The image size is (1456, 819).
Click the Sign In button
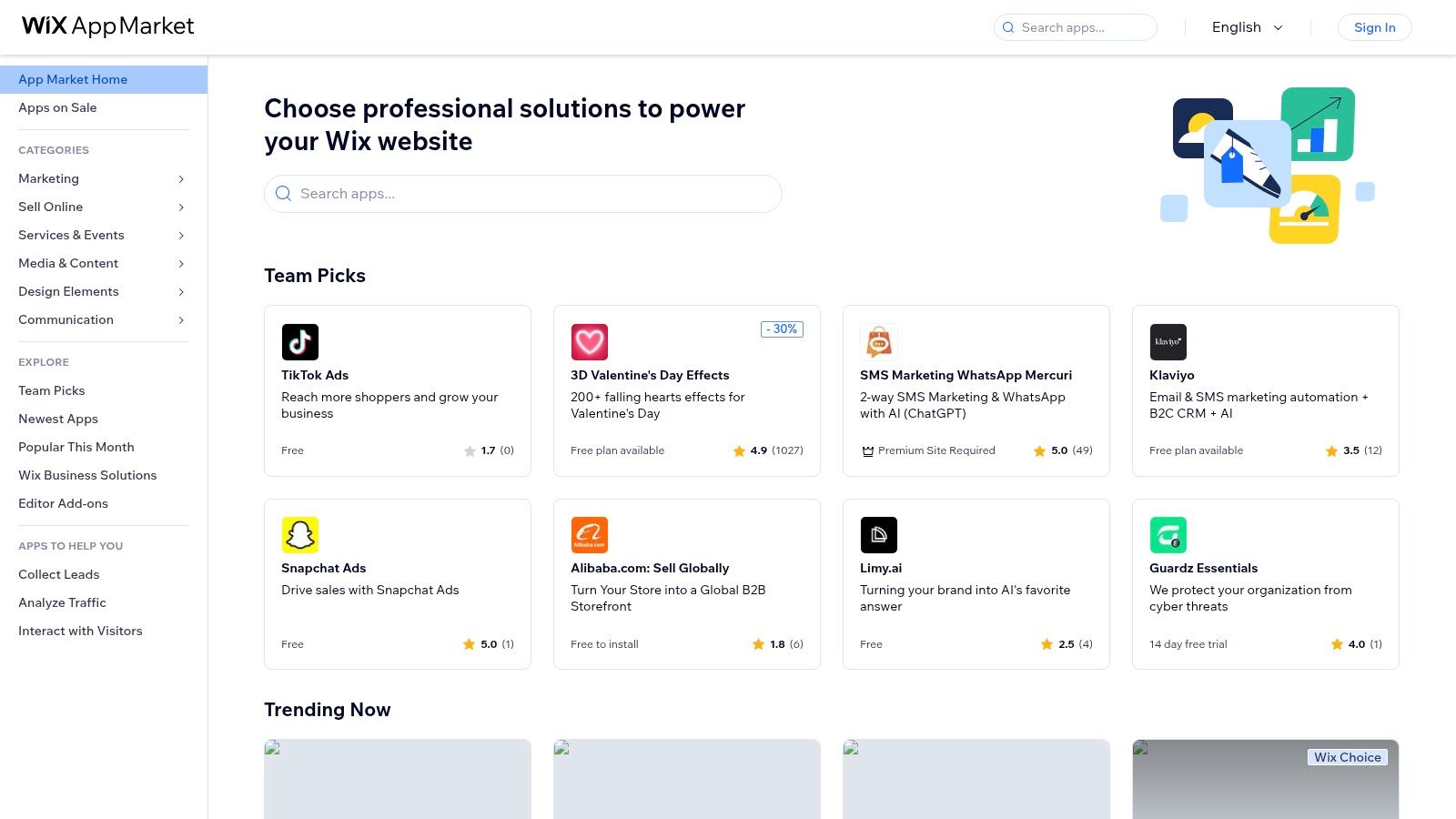1374,27
